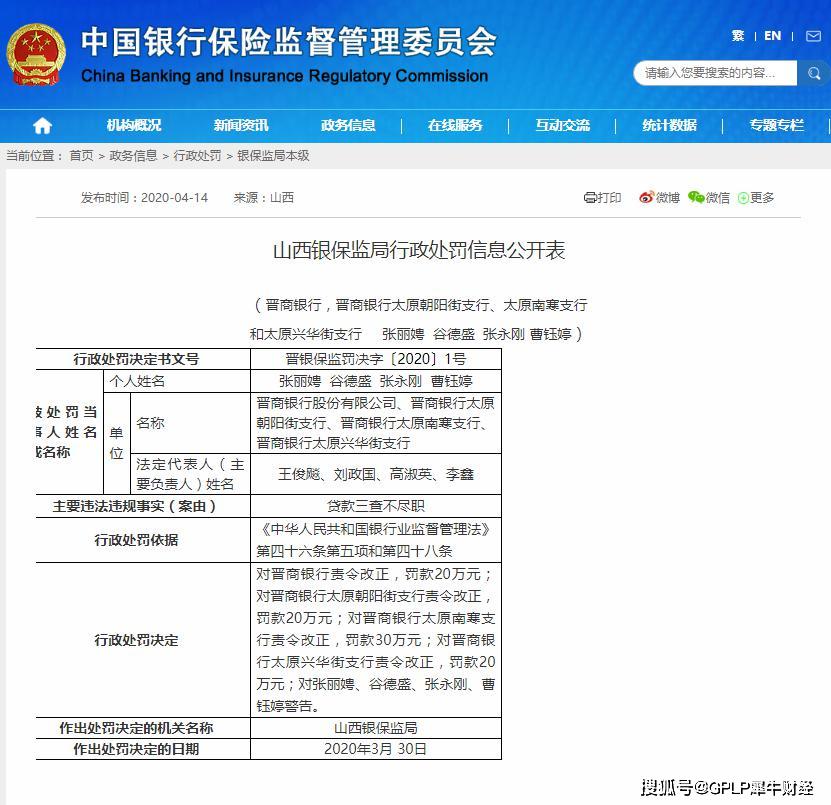Switch to traditional Chinese (繁)
The image size is (831, 805).
(737, 36)
